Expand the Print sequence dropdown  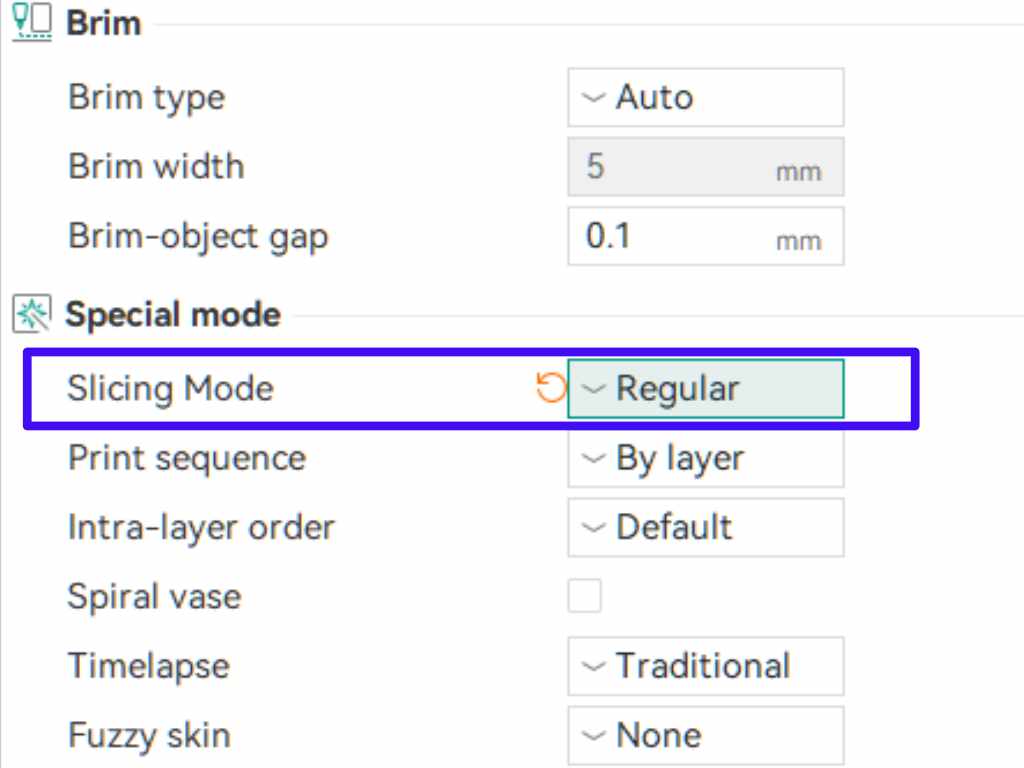pyautogui.click(x=705, y=458)
